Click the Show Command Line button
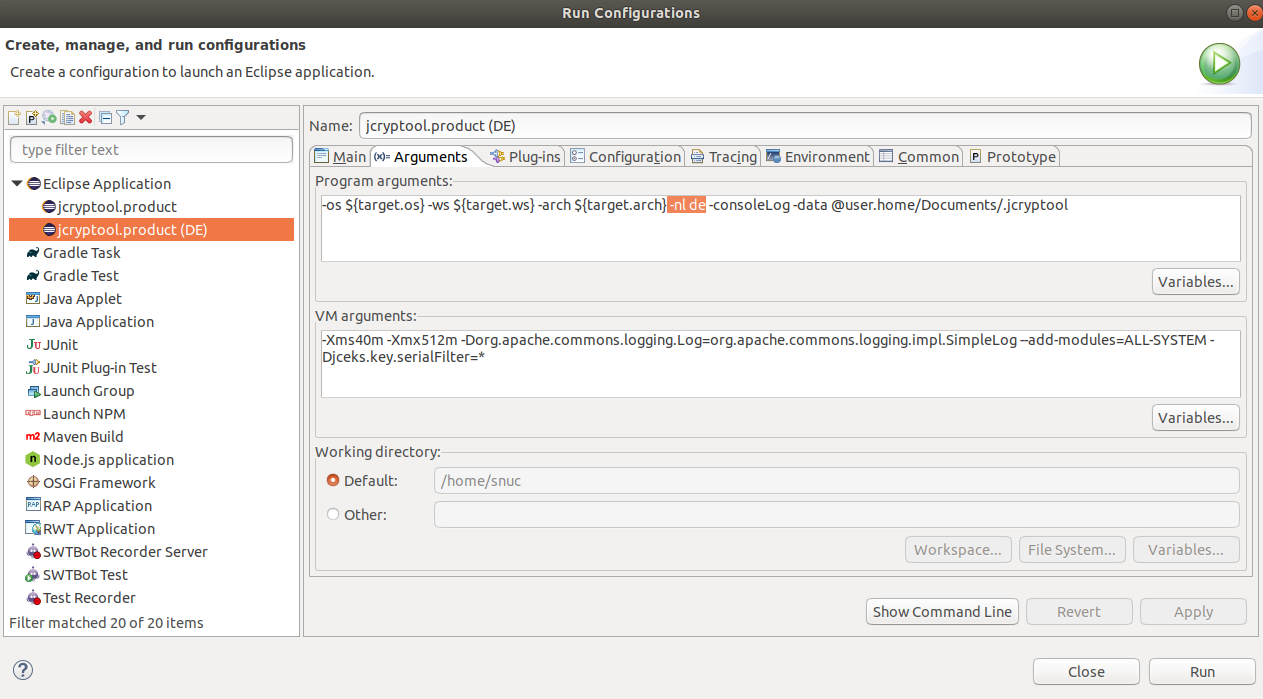 (x=942, y=612)
